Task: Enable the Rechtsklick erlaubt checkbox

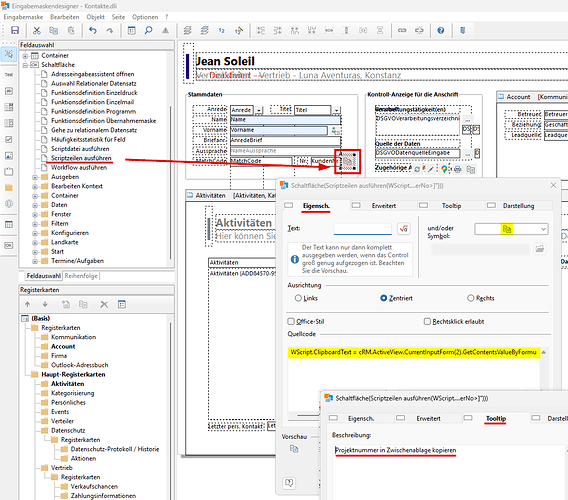Action: click(427, 321)
